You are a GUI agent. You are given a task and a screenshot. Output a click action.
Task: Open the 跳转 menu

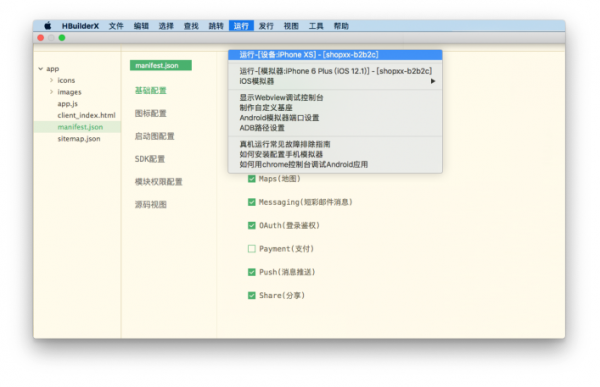(216, 26)
